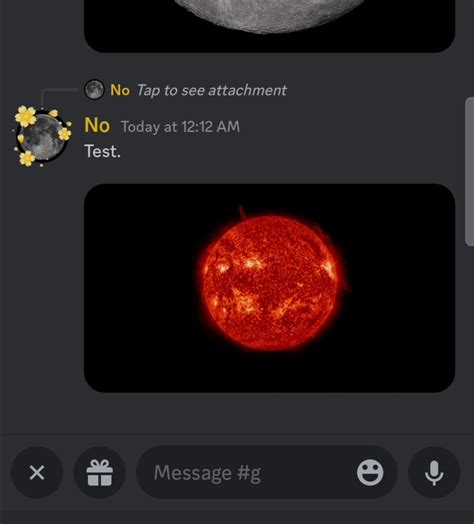Tap the small moon avatar in reply preview

coord(94,89)
